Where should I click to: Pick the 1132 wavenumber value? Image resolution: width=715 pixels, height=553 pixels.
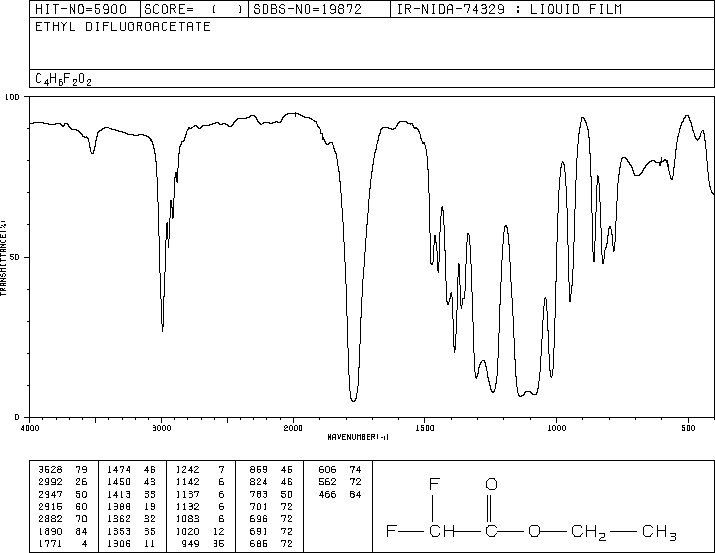coord(187,506)
